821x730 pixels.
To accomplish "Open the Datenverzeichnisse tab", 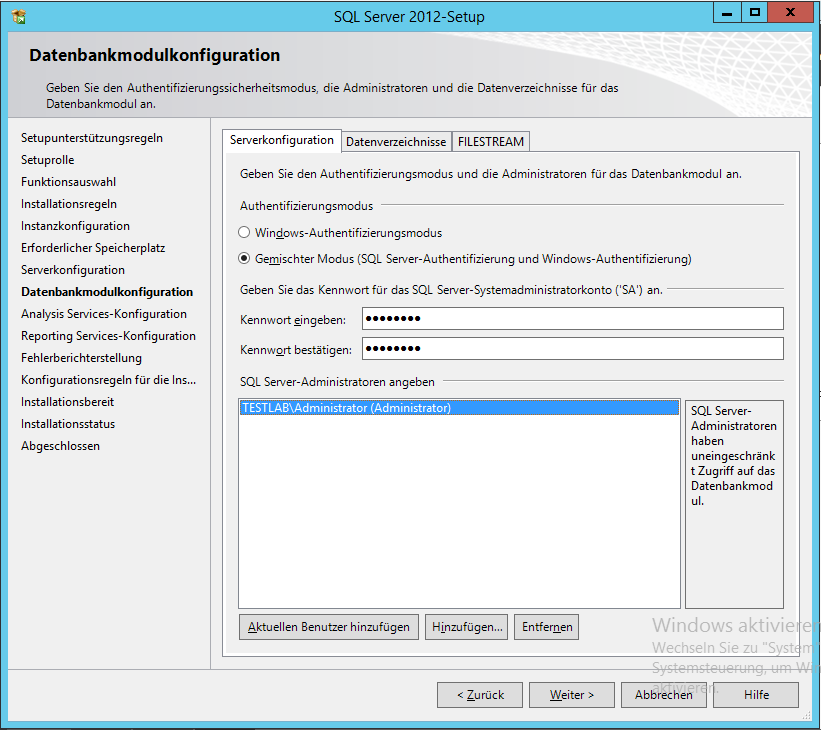I will pyautogui.click(x=396, y=142).
